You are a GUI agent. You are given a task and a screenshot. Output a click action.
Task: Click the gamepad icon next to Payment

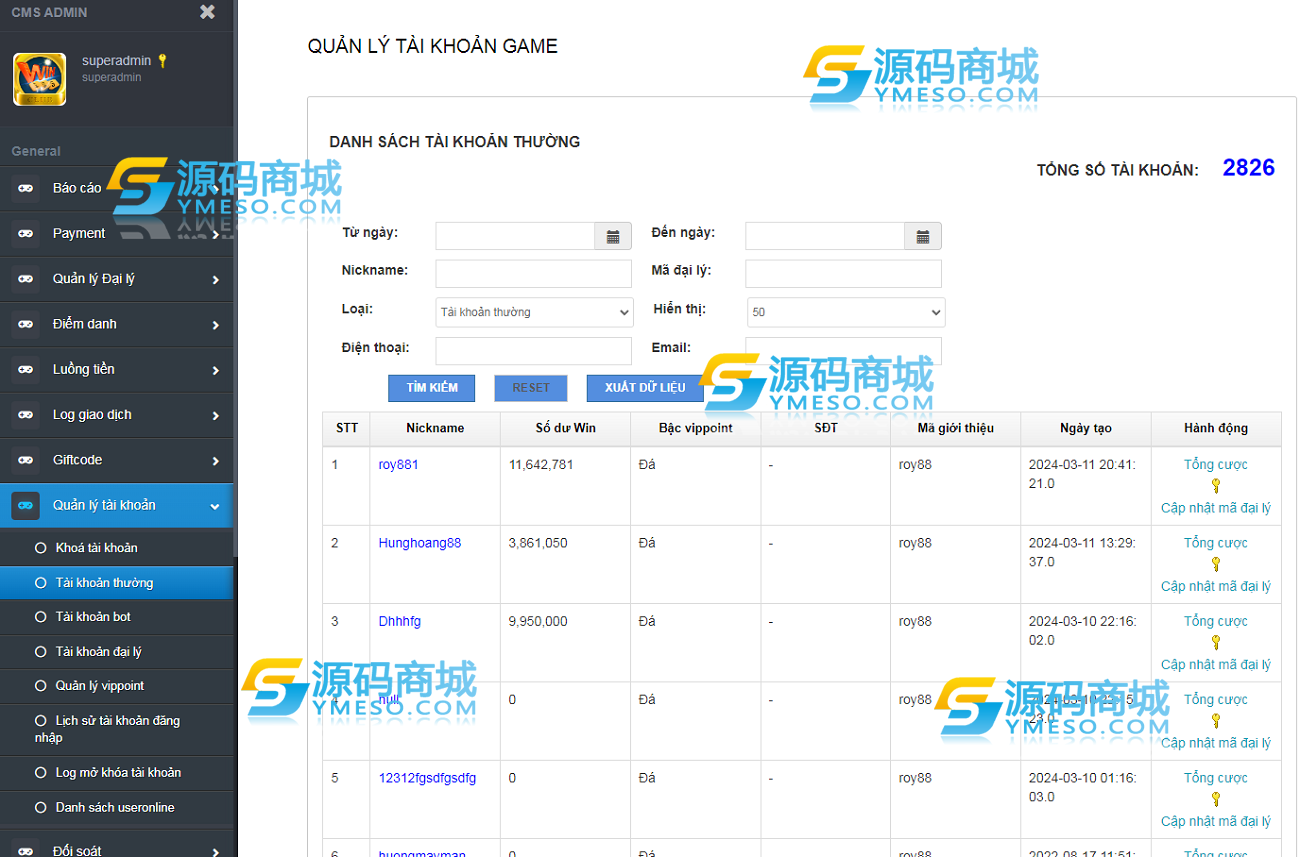(26, 233)
